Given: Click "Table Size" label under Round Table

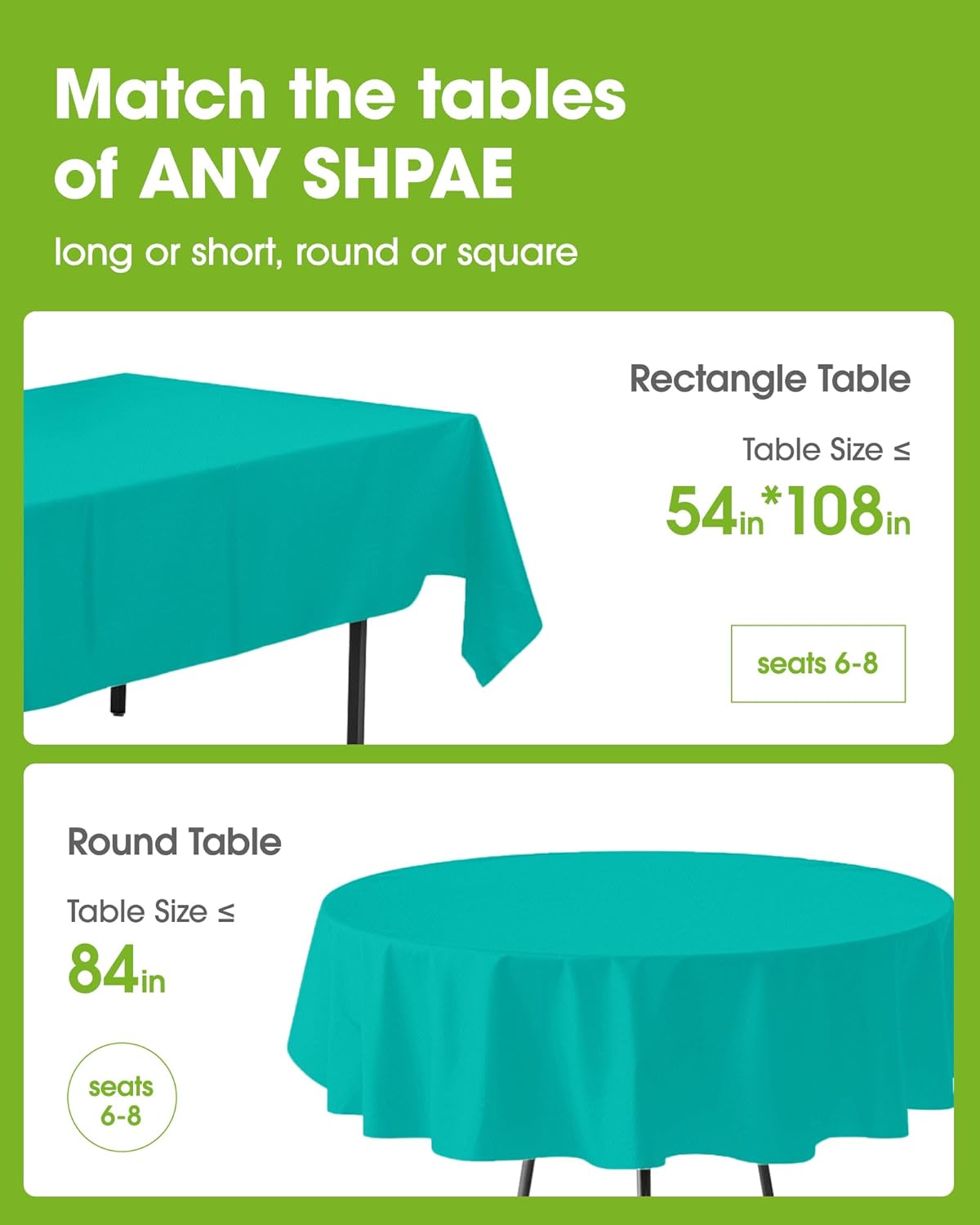Looking at the screenshot, I should click(136, 911).
